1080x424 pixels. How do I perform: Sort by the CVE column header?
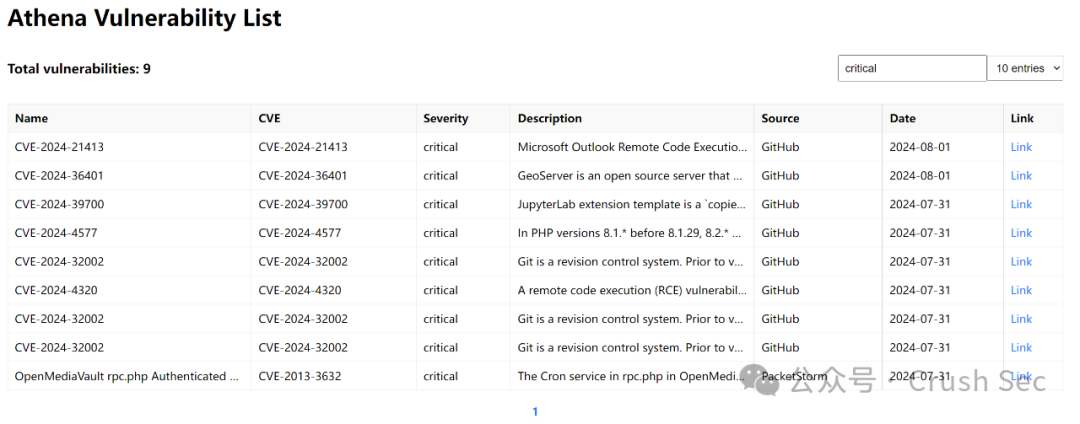[x=270, y=118]
